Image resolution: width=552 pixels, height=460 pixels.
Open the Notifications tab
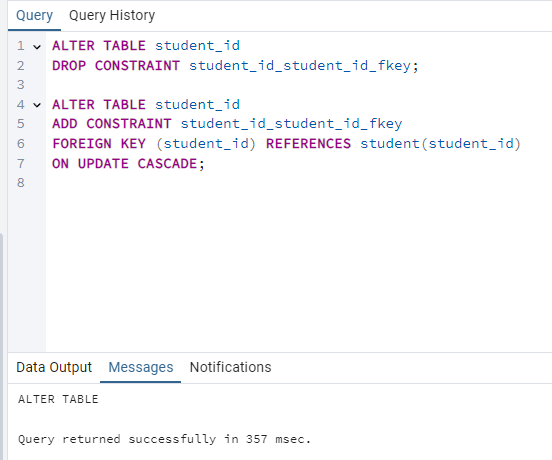point(230,367)
